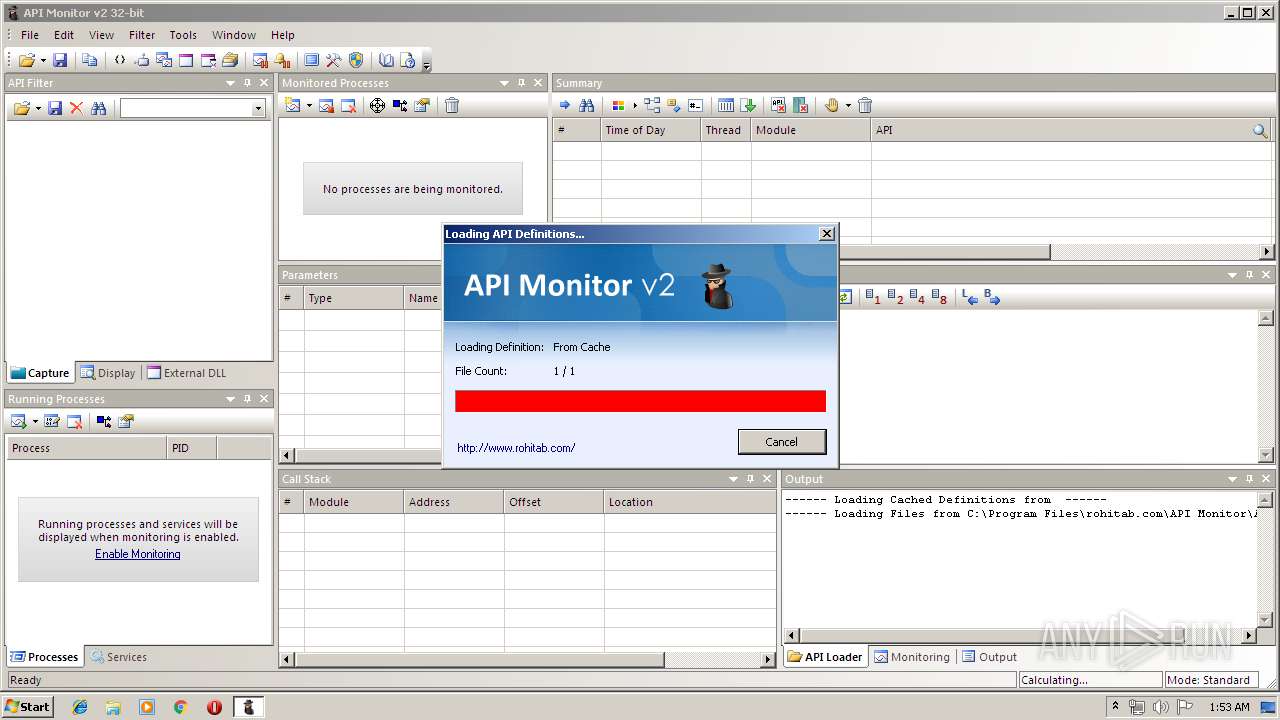This screenshot has height=720, width=1280.
Task: Switch to the External DLL tab
Action: [x=186, y=373]
